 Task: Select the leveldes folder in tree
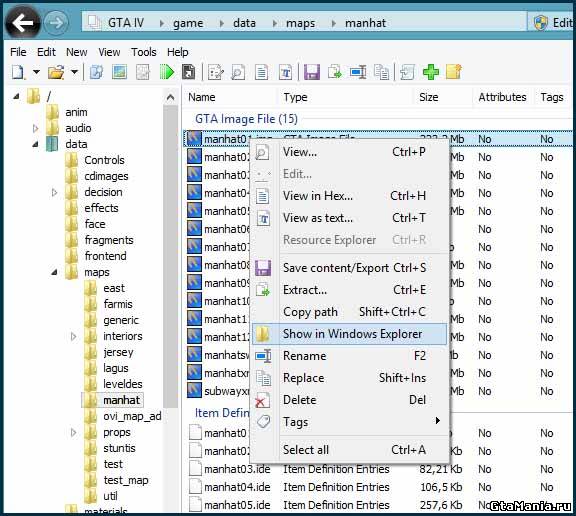(x=122, y=384)
